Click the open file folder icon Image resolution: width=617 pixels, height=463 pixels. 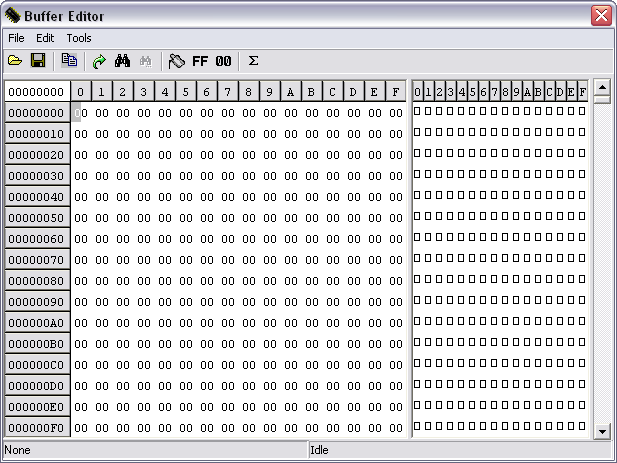pyautogui.click(x=15, y=61)
